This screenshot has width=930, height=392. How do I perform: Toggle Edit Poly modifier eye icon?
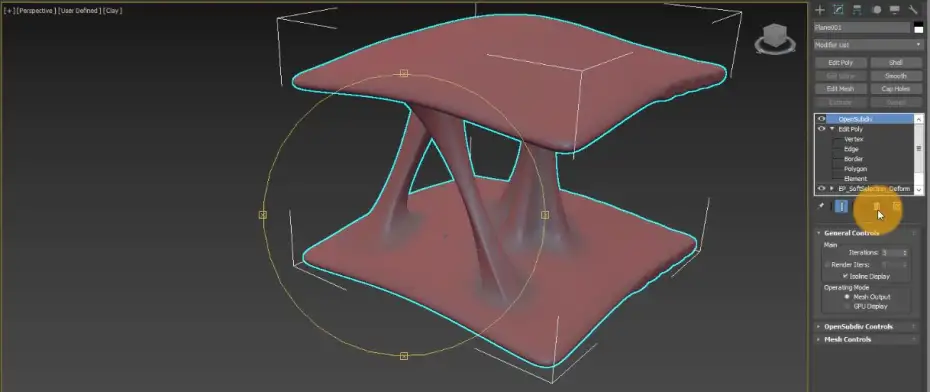pyautogui.click(x=821, y=129)
